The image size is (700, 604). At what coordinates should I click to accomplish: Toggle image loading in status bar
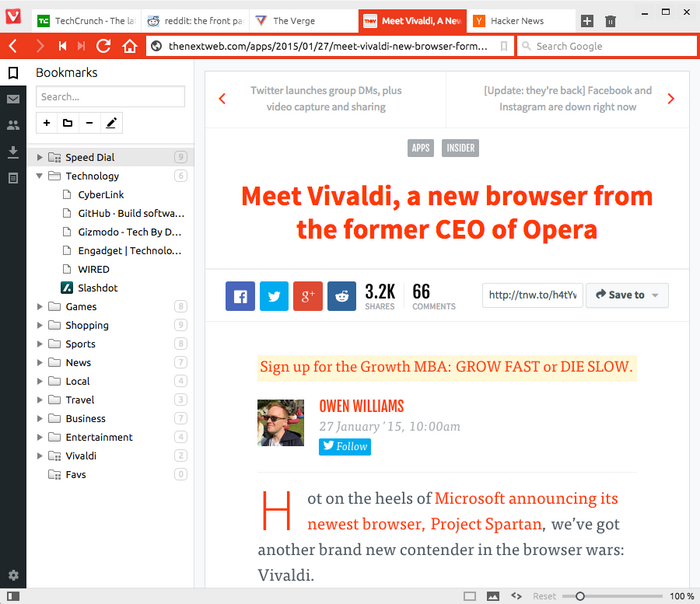click(493, 596)
